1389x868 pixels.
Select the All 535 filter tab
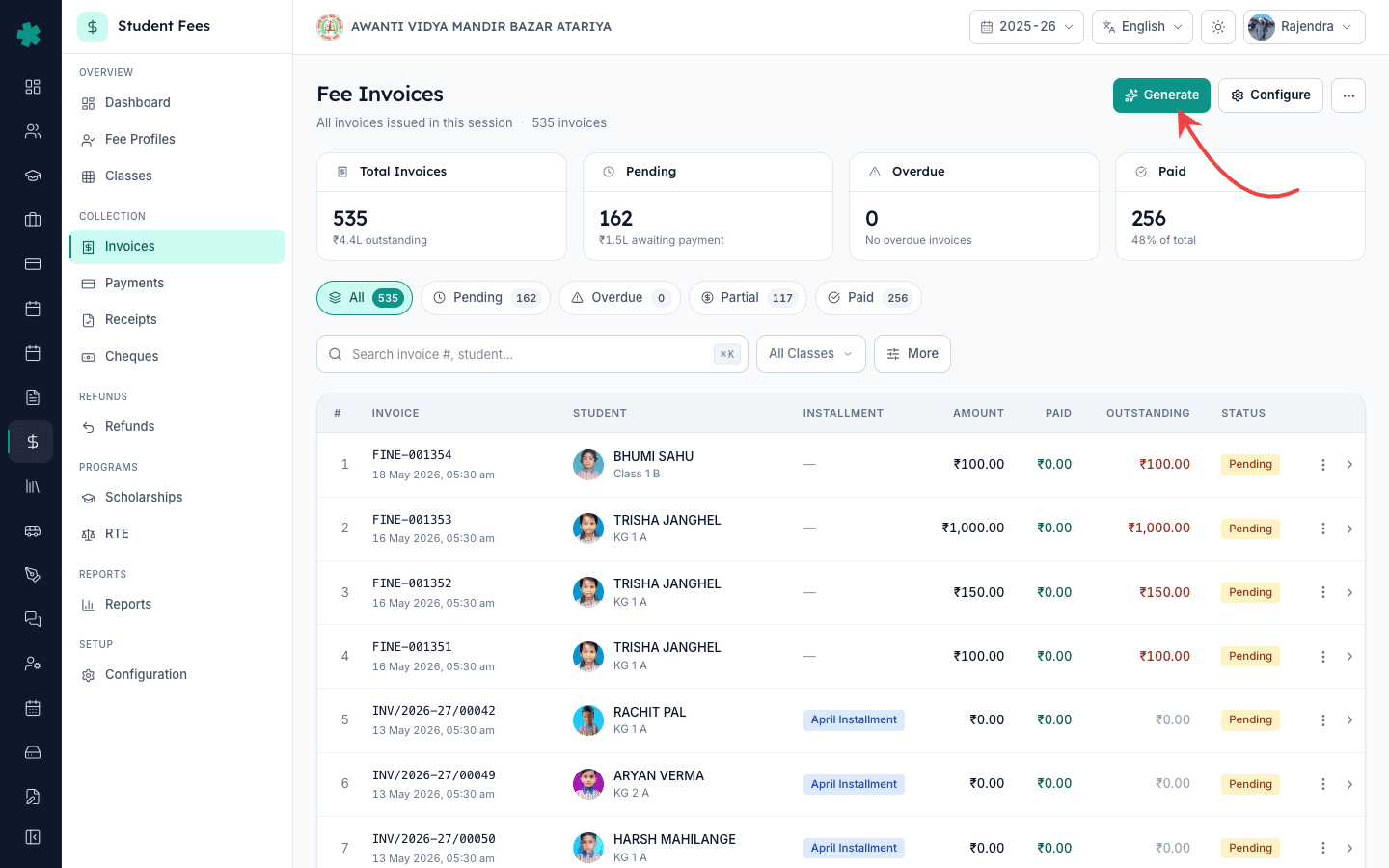tap(365, 298)
